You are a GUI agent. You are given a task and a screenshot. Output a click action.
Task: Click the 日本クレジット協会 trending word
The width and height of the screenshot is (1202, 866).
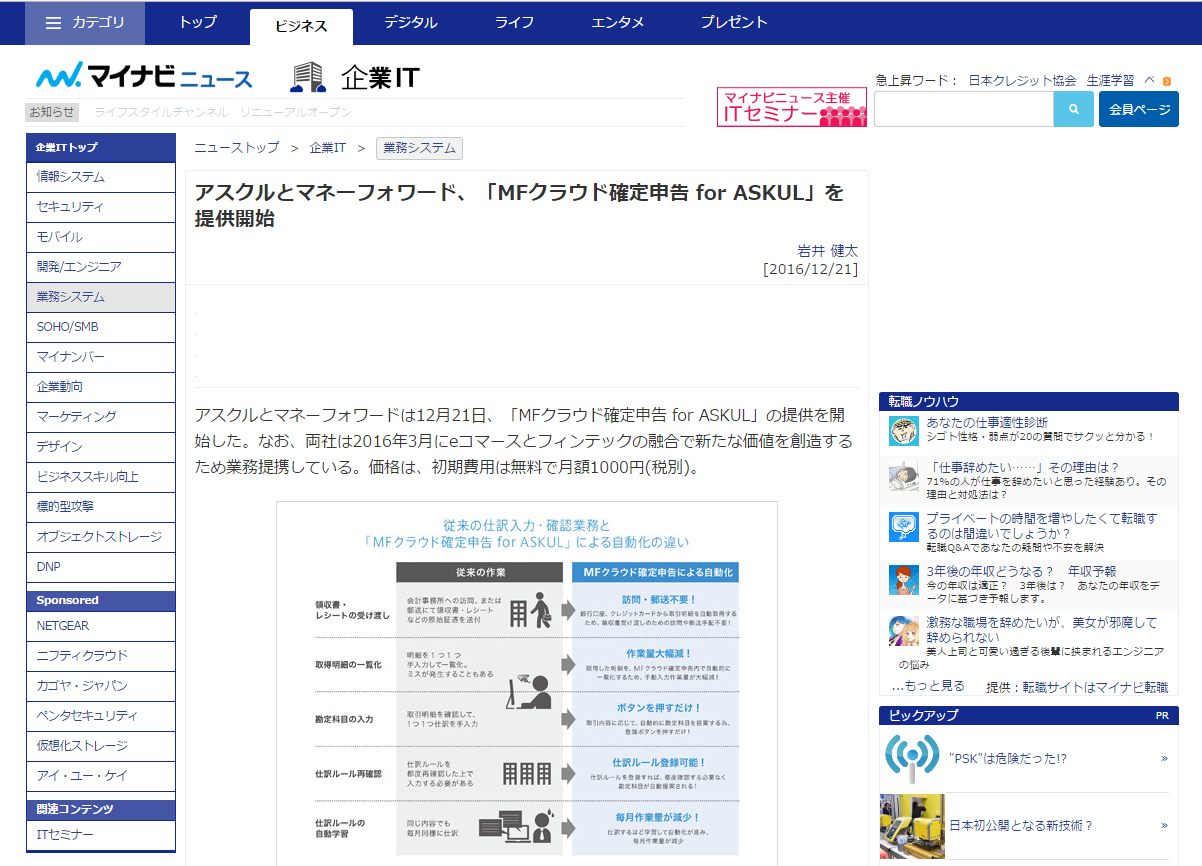(x=1022, y=81)
